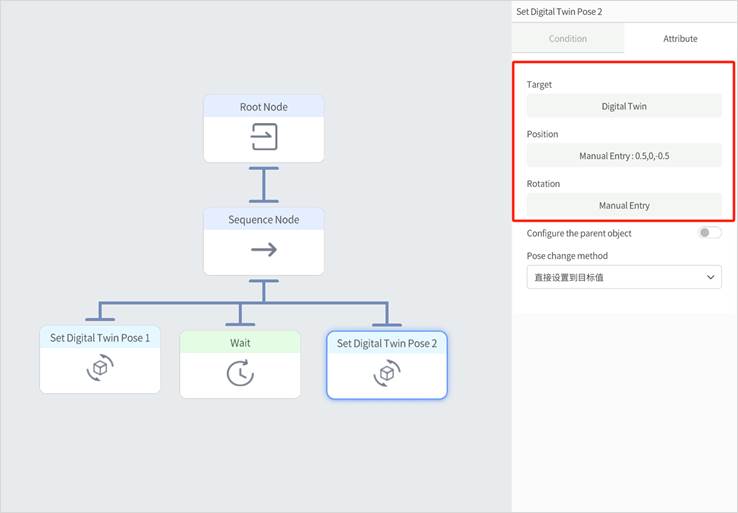Viewport: 738px width, 513px height.
Task: Switch to the Condition tab
Action: tap(568, 39)
